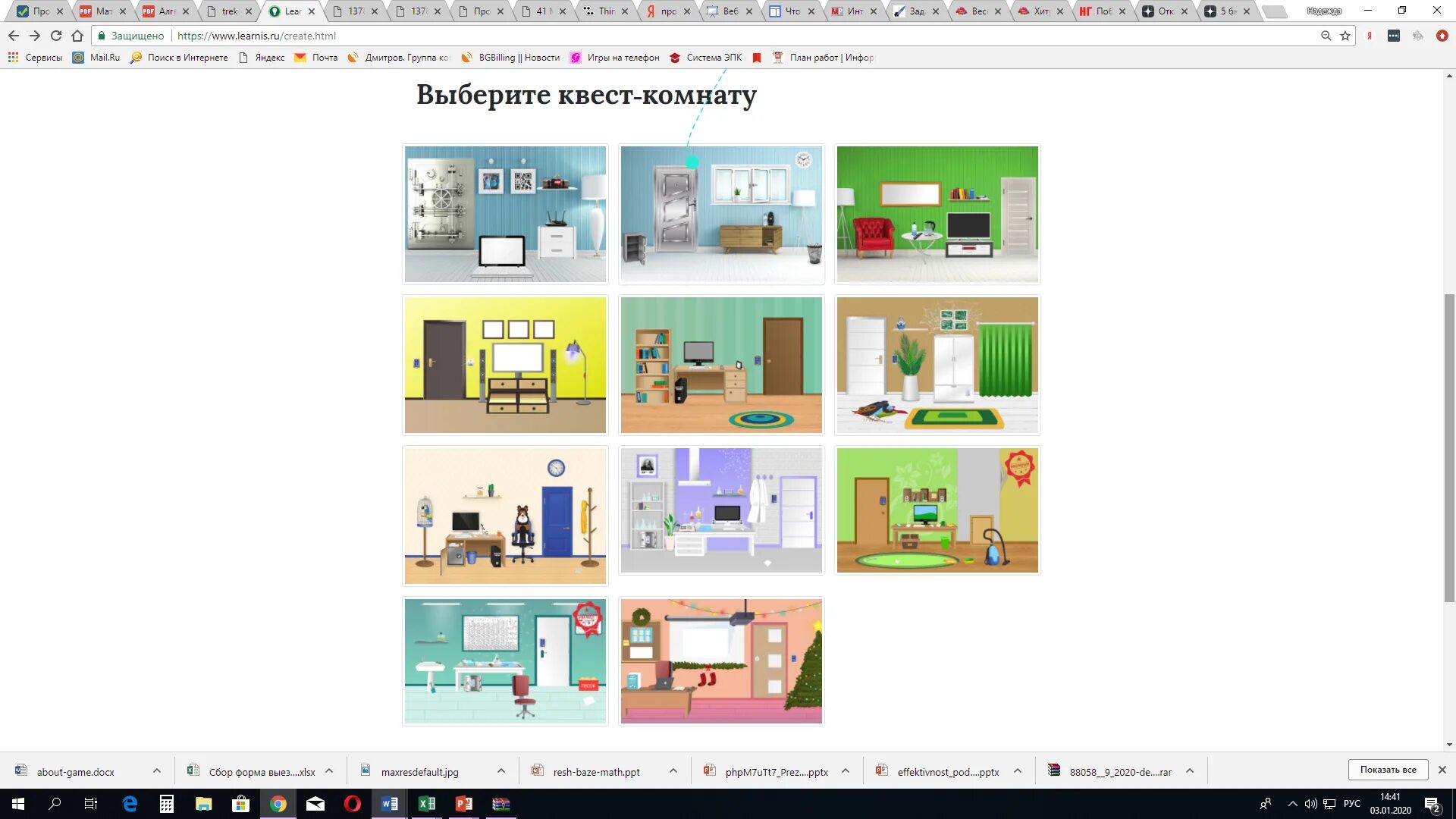1456x819 pixels.
Task: Switch to the Хит browser tab
Action: tap(1040, 11)
